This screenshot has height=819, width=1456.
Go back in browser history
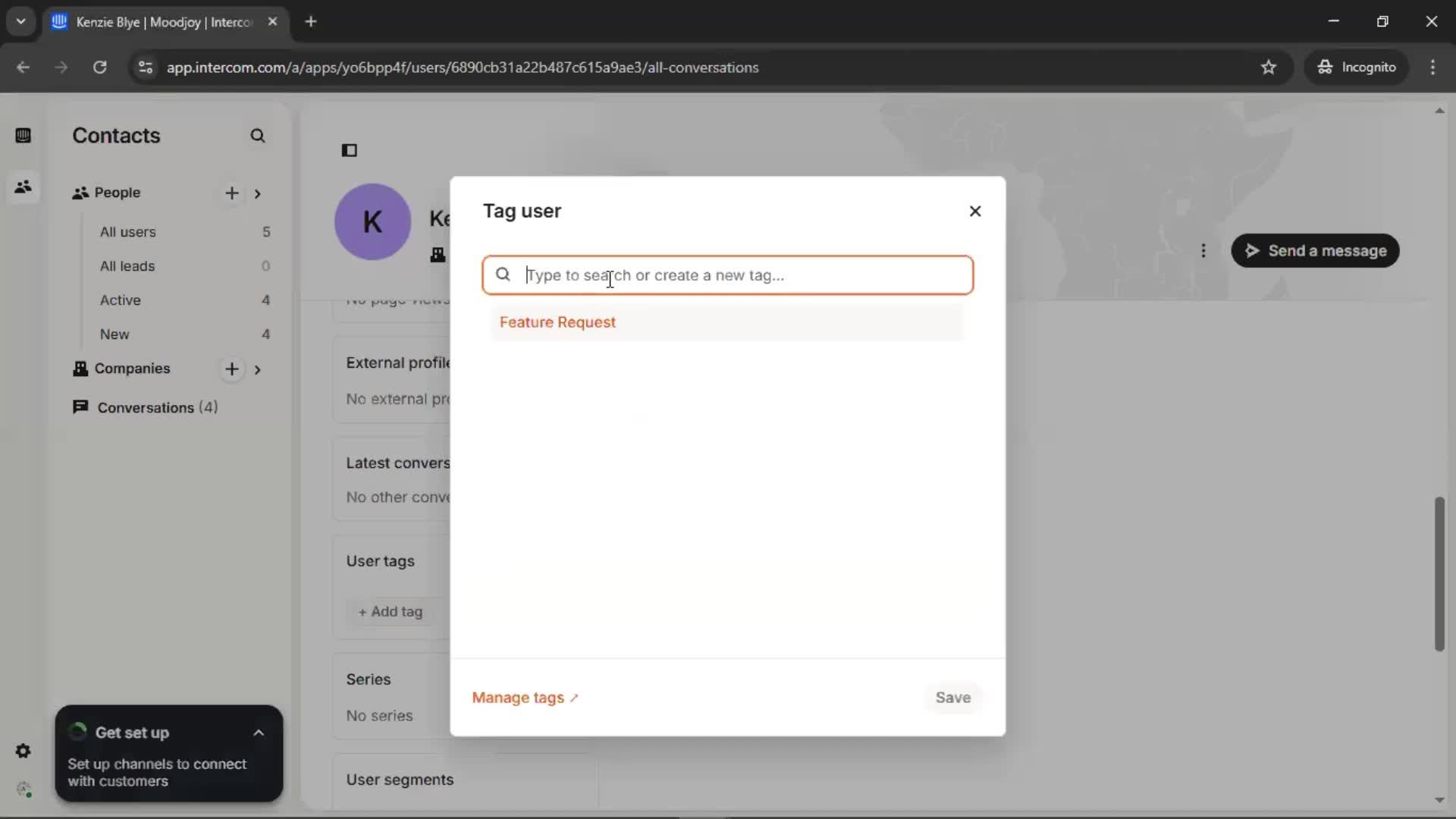(x=23, y=67)
